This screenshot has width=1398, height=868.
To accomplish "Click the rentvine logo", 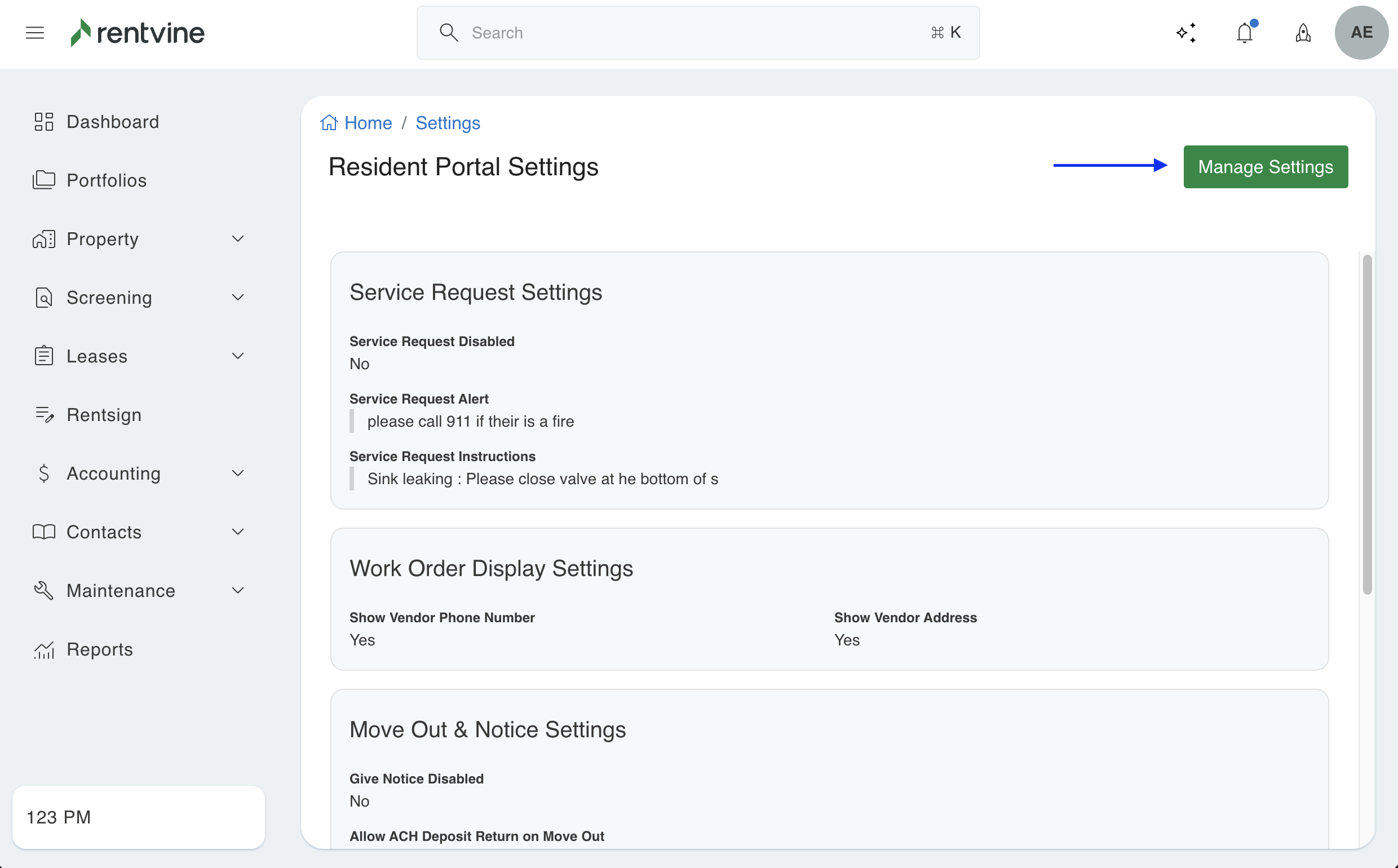I will click(x=138, y=33).
